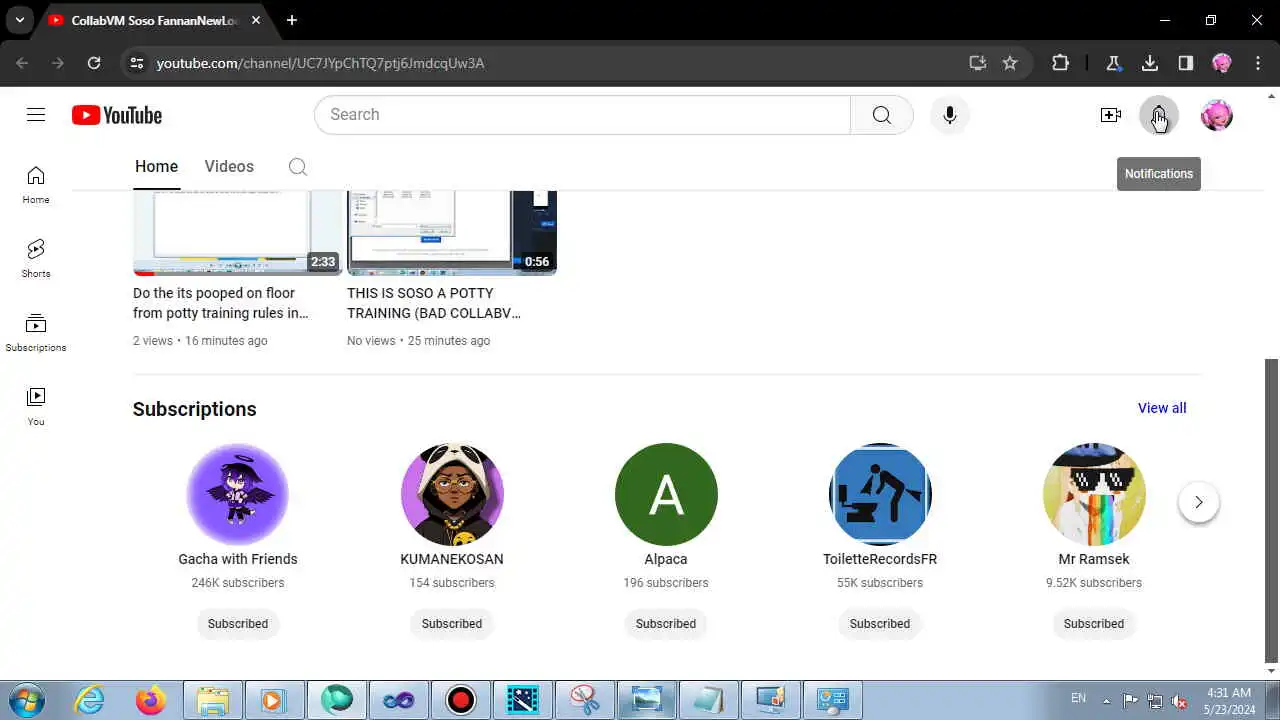Open Chrome extensions puzzle icon

1061,63
